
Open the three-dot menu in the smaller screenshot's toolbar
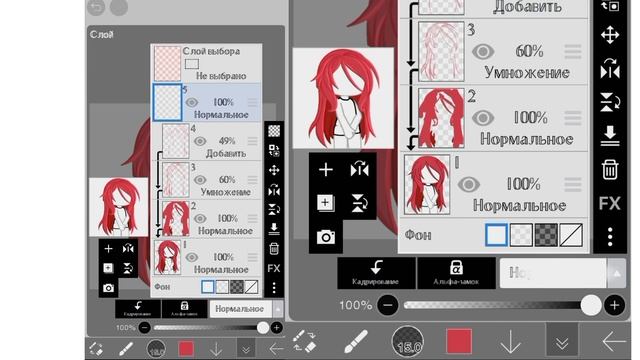274,288
